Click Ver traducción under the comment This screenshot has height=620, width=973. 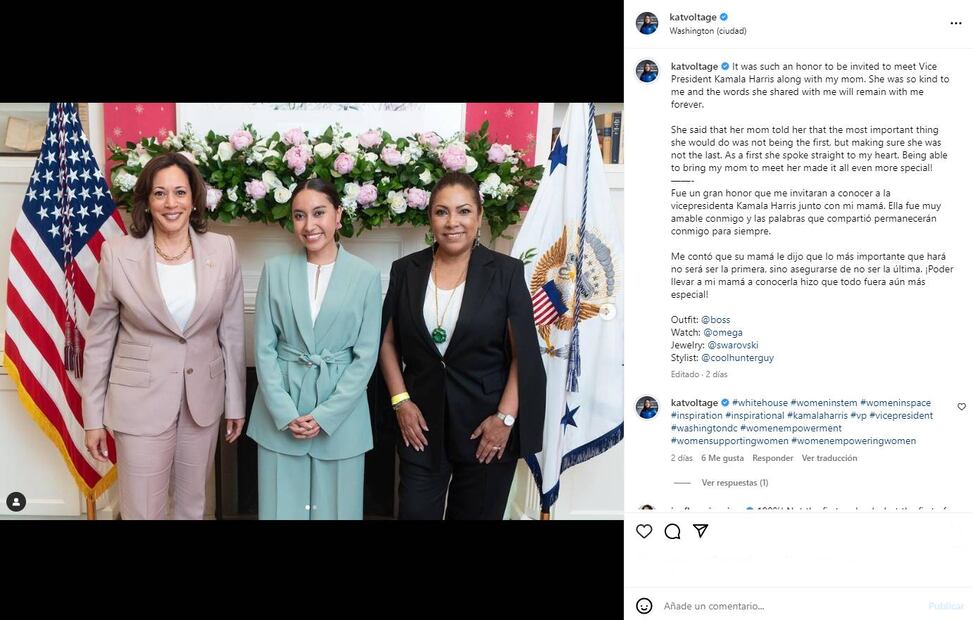point(829,458)
